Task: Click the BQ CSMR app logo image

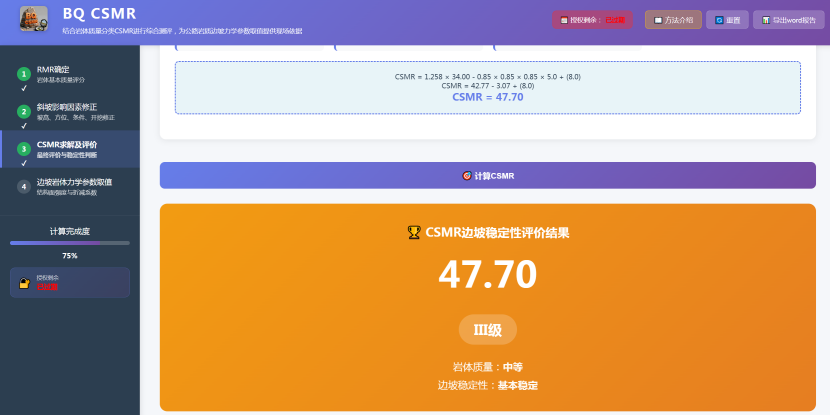Action: coord(34,19)
